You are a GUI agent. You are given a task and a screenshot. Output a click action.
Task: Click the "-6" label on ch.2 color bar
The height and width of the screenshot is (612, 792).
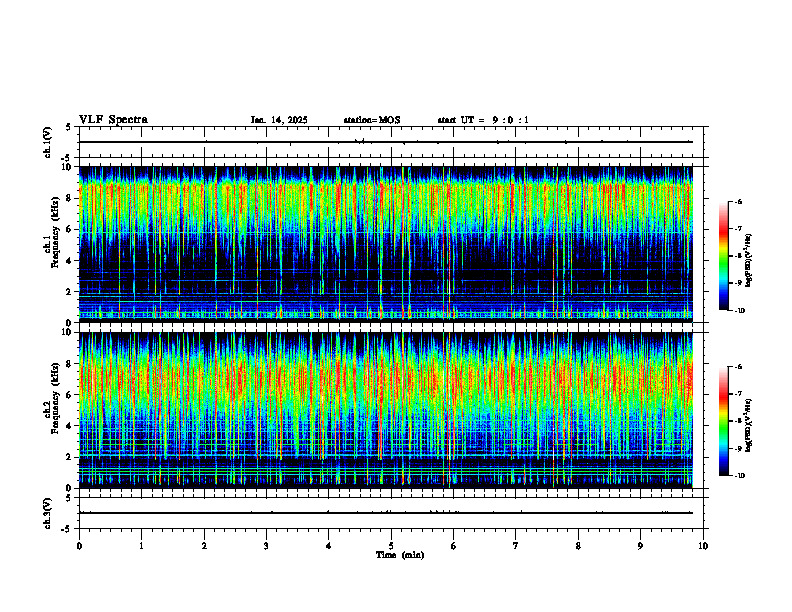[738, 367]
